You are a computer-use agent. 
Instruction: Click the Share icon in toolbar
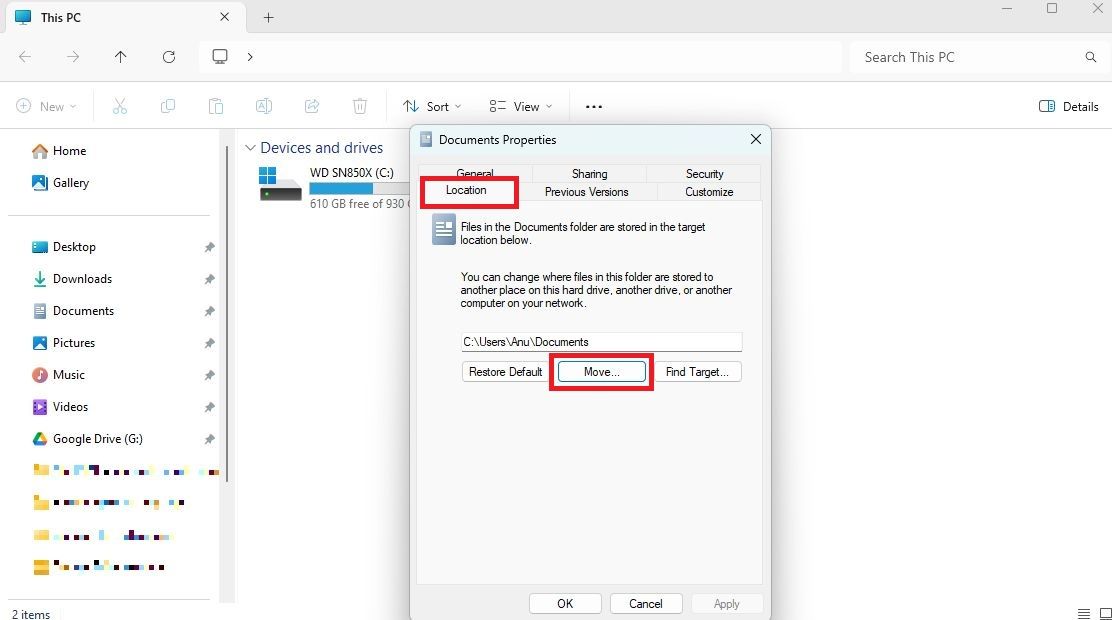[x=312, y=106]
